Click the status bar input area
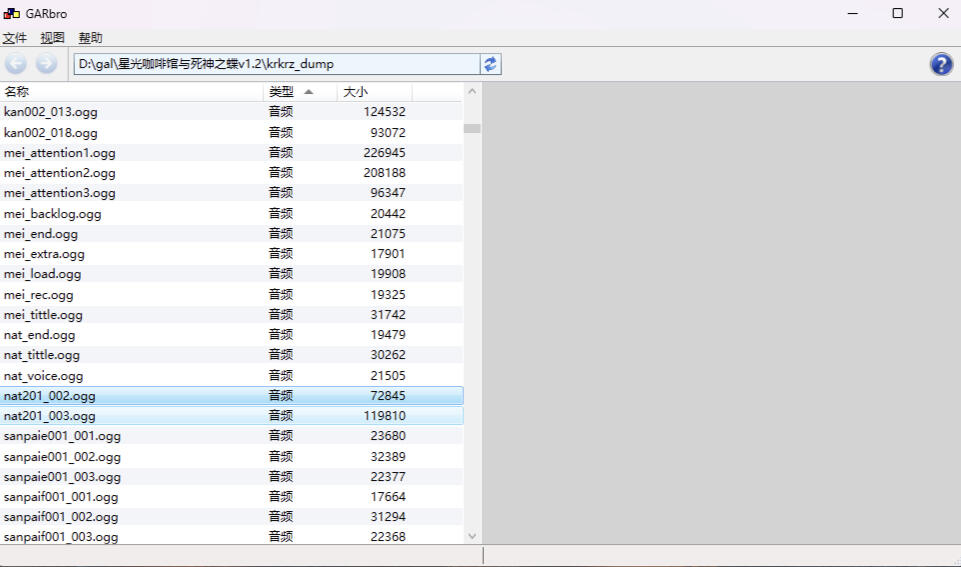961x567 pixels. 241,555
